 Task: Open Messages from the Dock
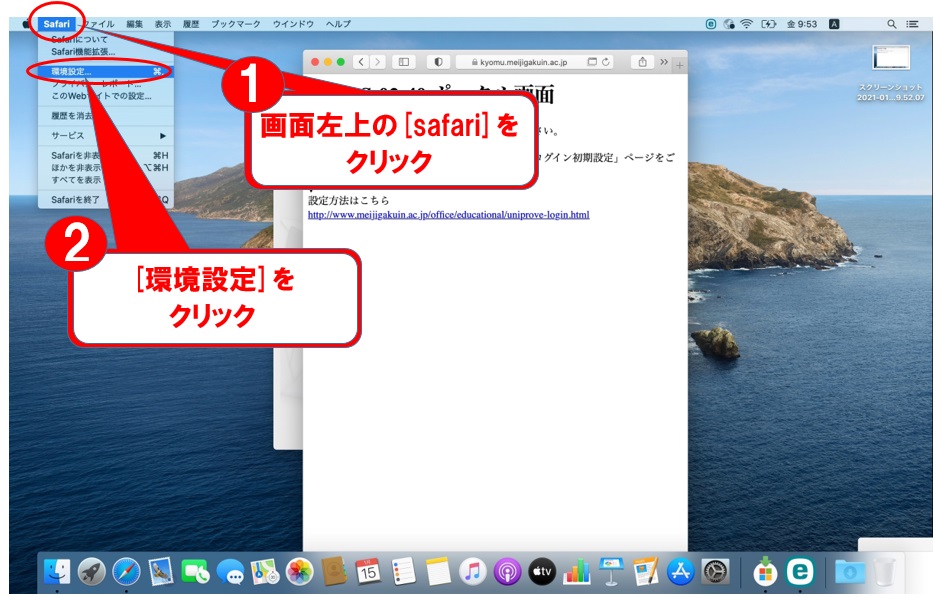(230, 571)
